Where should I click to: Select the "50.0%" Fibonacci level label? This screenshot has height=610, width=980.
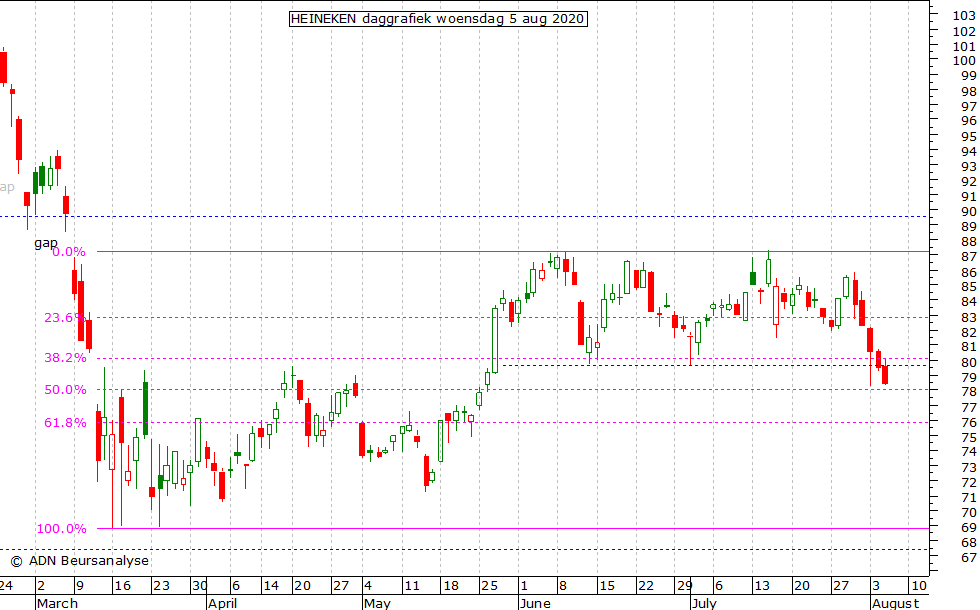click(65, 389)
